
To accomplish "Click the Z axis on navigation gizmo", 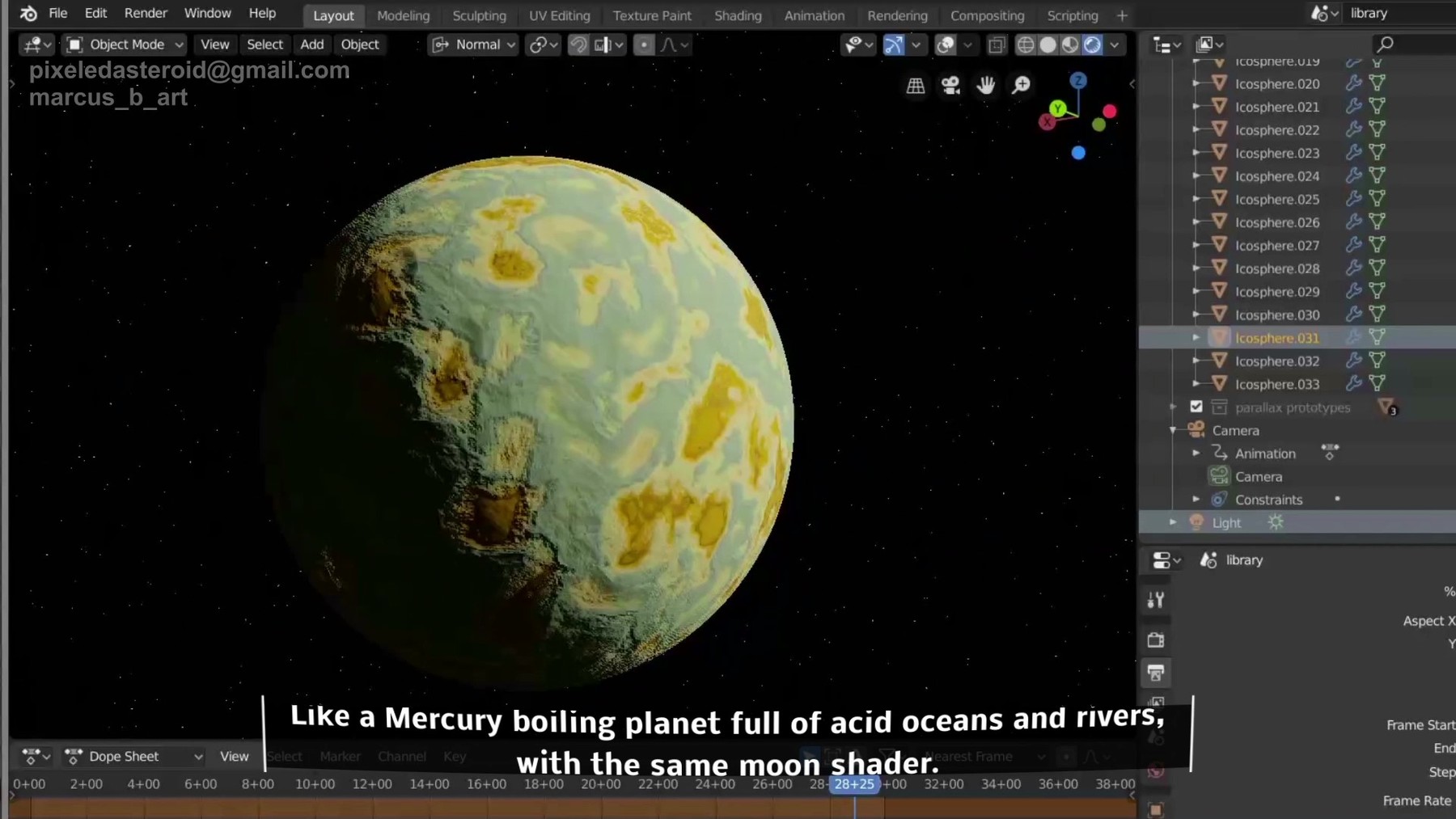I will (1078, 81).
